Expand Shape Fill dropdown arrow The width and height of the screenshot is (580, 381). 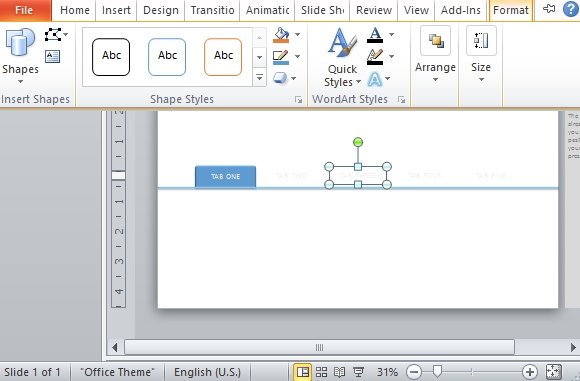point(297,35)
